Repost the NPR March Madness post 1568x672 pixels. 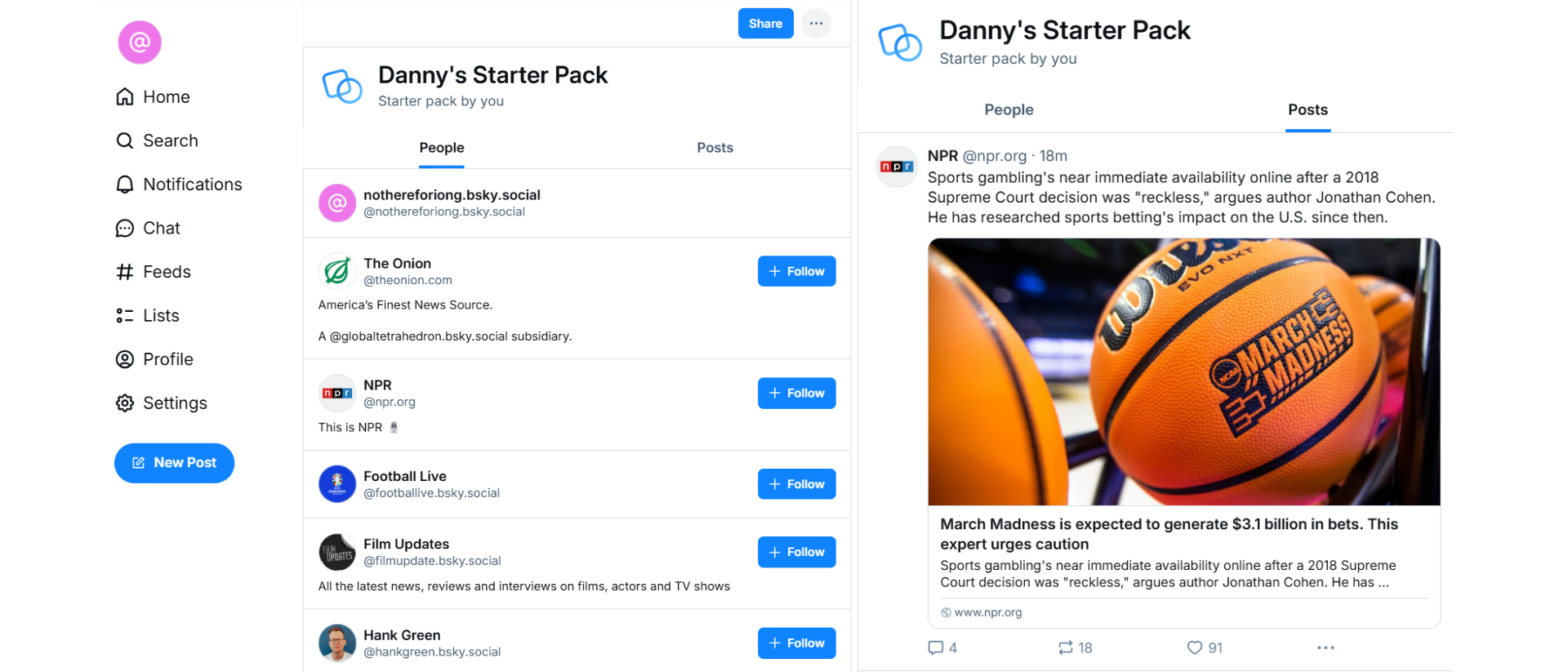[1066, 648]
